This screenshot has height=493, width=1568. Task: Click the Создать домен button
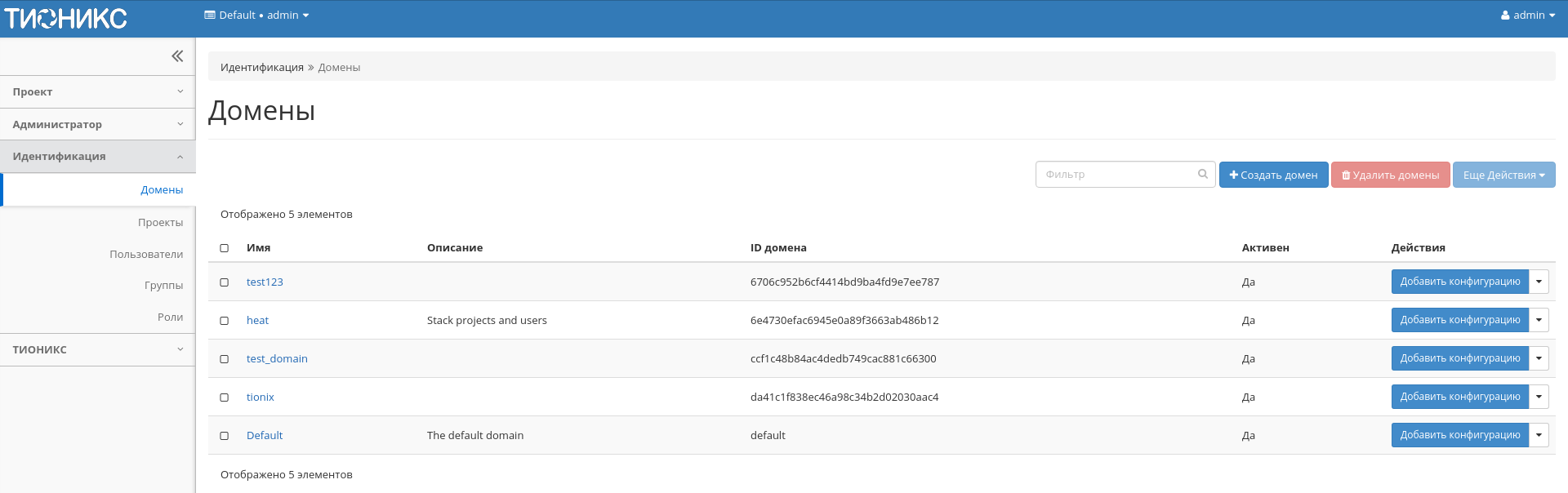[1273, 175]
